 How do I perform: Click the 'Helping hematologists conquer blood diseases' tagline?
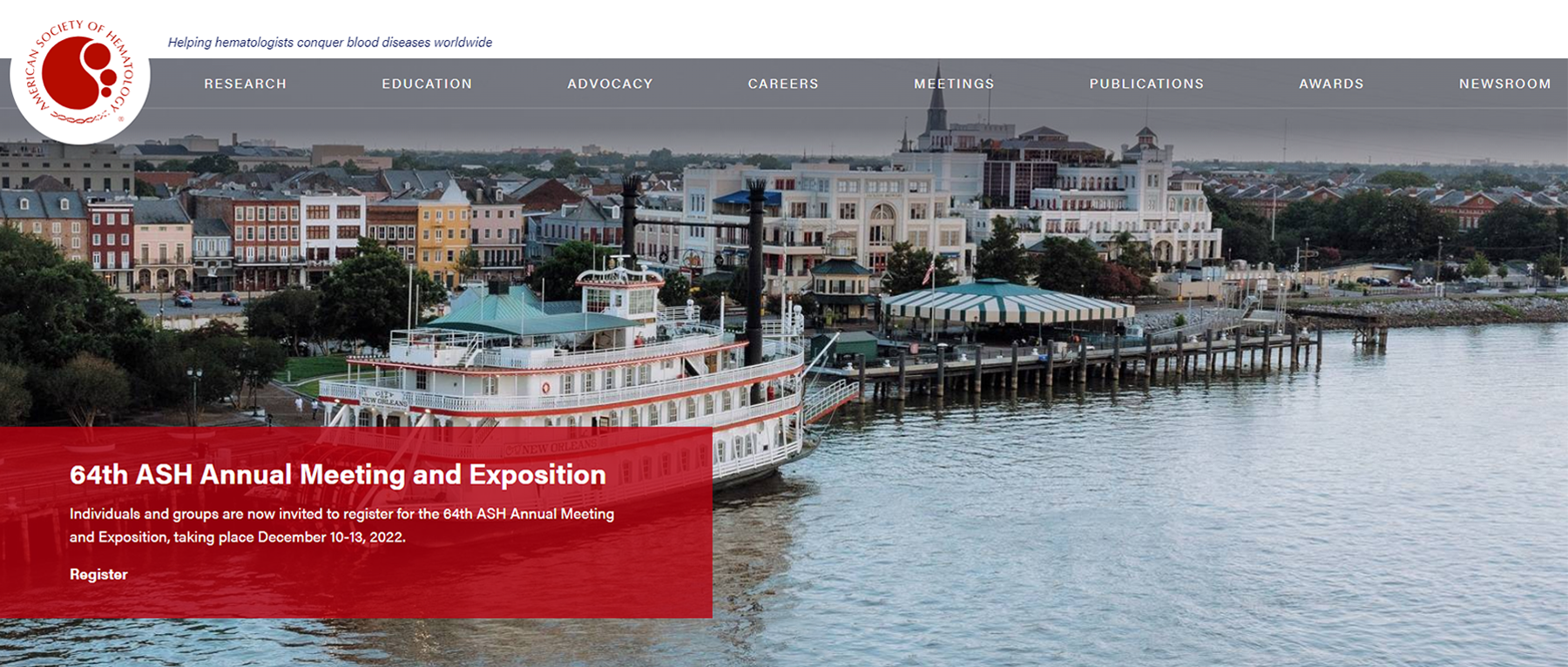pos(330,42)
